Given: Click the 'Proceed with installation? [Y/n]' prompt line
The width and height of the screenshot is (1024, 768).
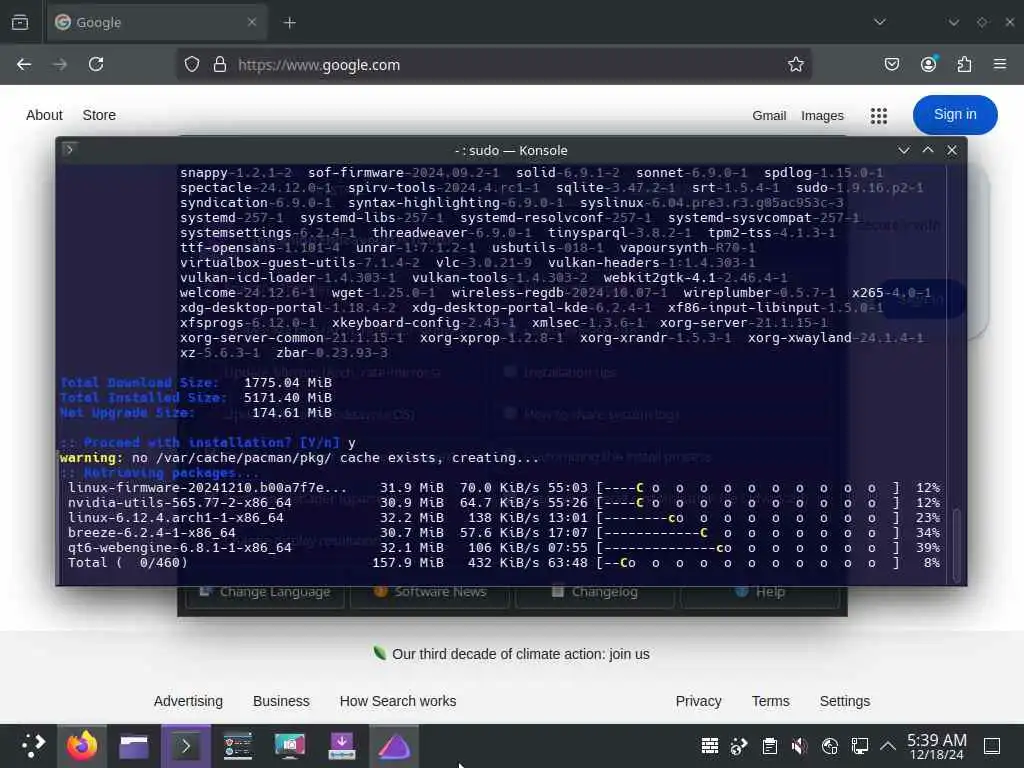Looking at the screenshot, I should point(208,443).
